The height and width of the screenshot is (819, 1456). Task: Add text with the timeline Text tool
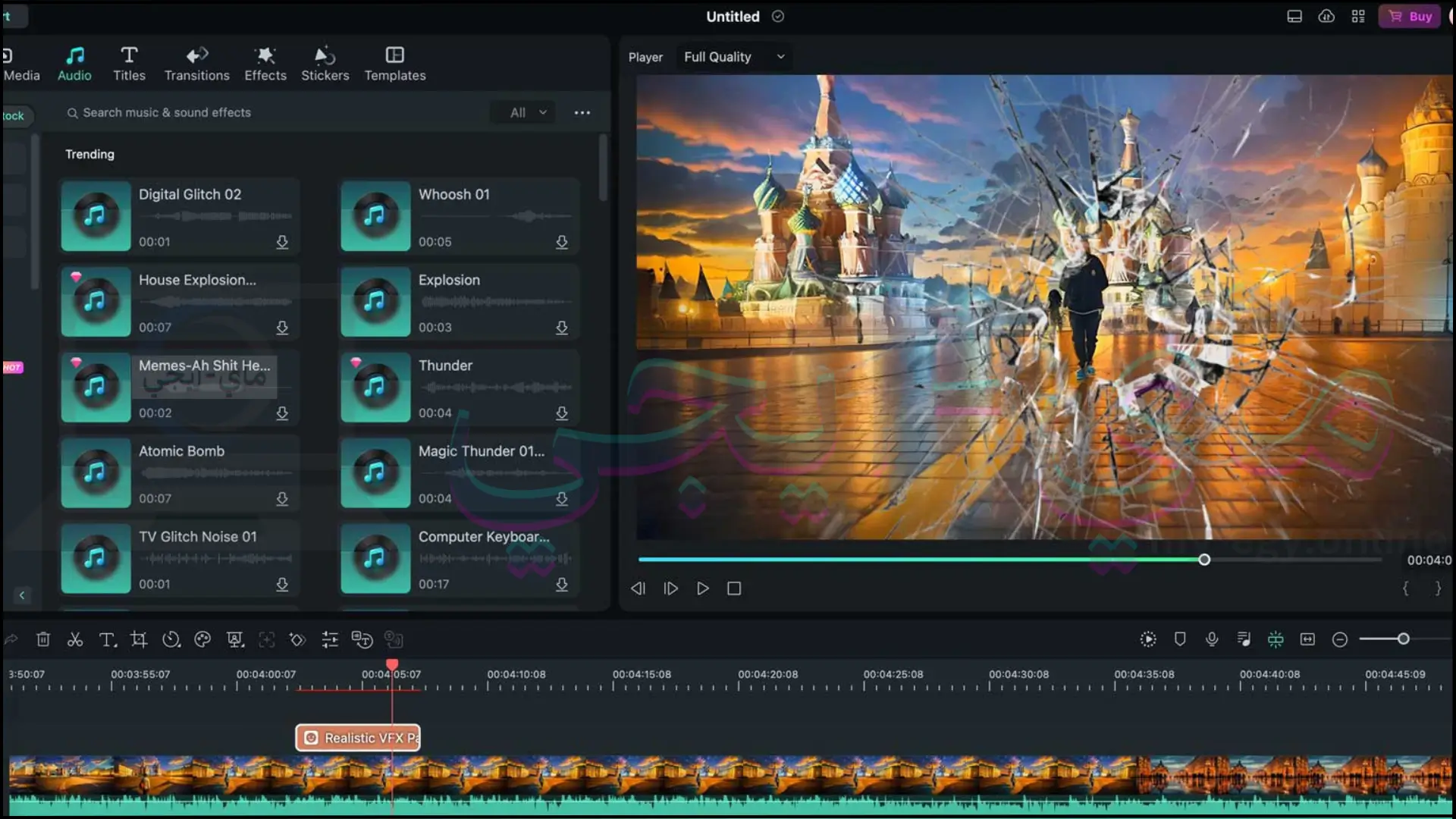(108, 639)
